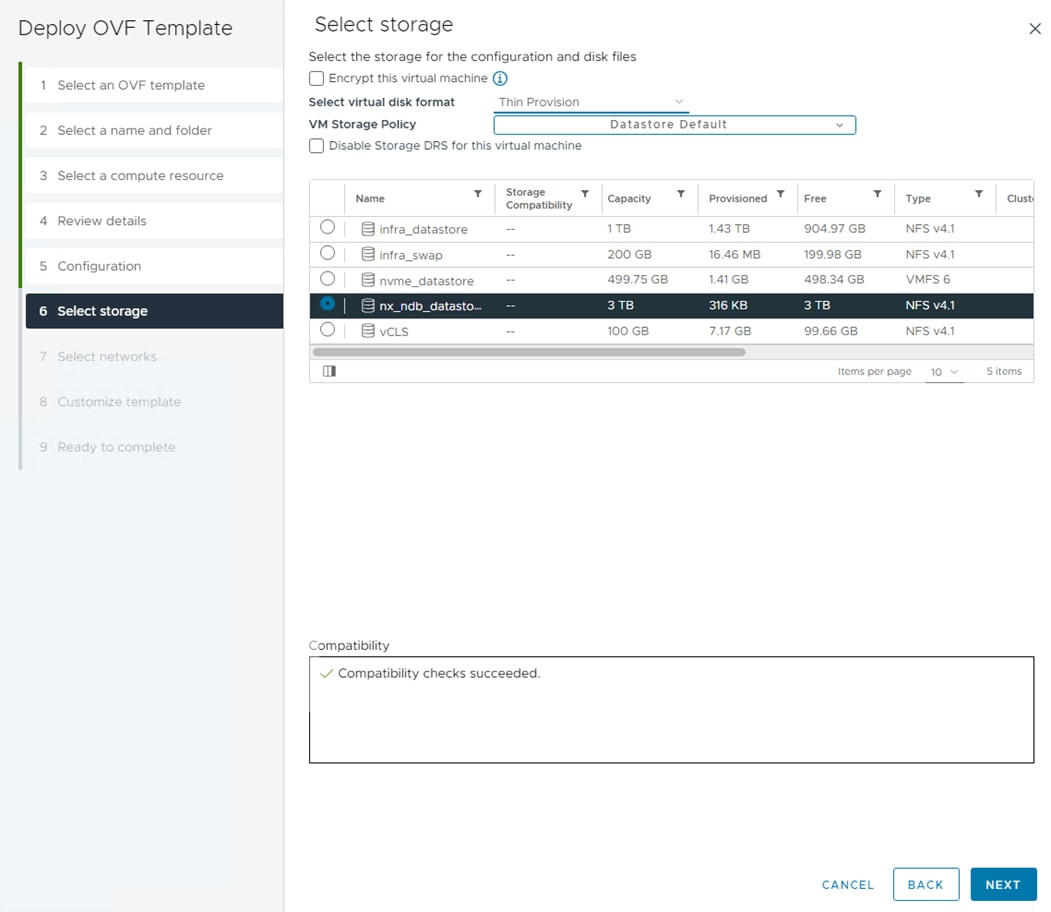Image resolution: width=1051 pixels, height=912 pixels.
Task: Click the Name column filter icon
Action: point(478,194)
